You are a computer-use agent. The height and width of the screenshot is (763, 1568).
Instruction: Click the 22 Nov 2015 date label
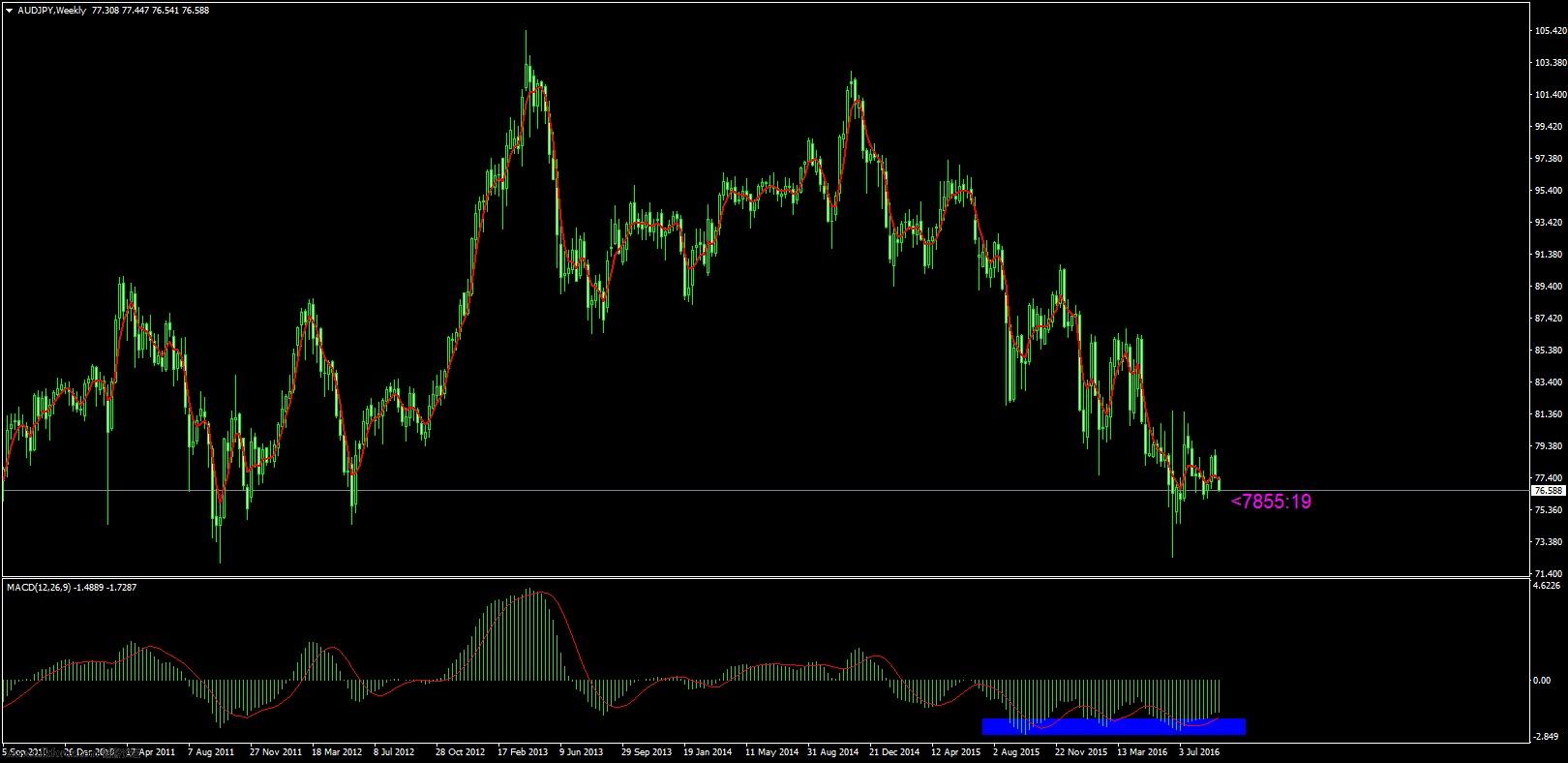(1081, 751)
